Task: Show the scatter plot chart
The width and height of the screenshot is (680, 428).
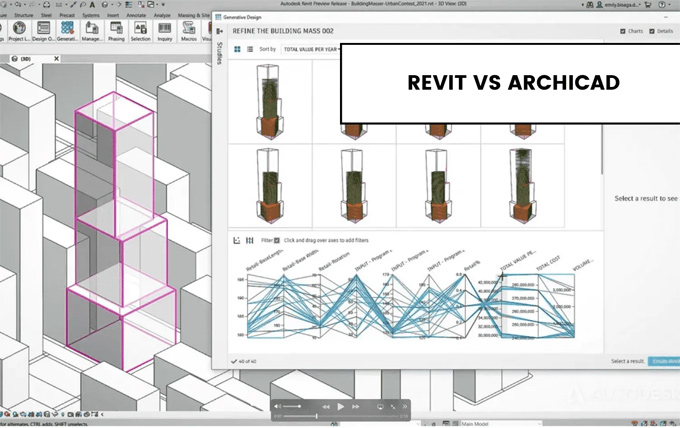Action: 237,240
